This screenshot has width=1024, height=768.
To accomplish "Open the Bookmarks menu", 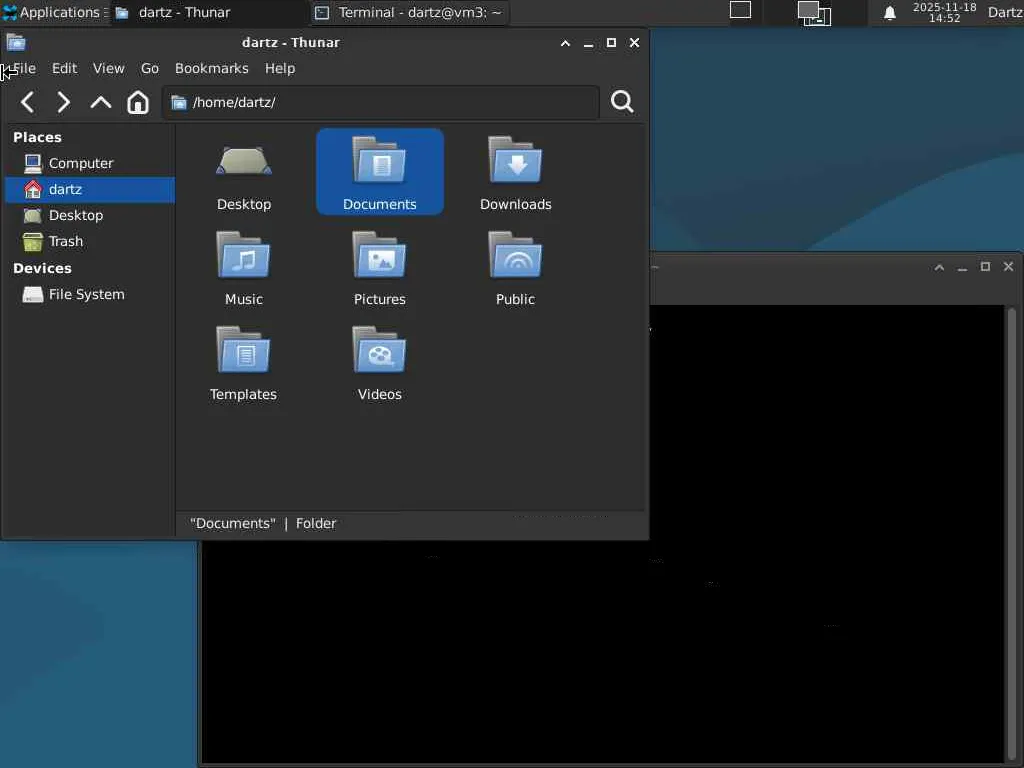I will tap(212, 68).
